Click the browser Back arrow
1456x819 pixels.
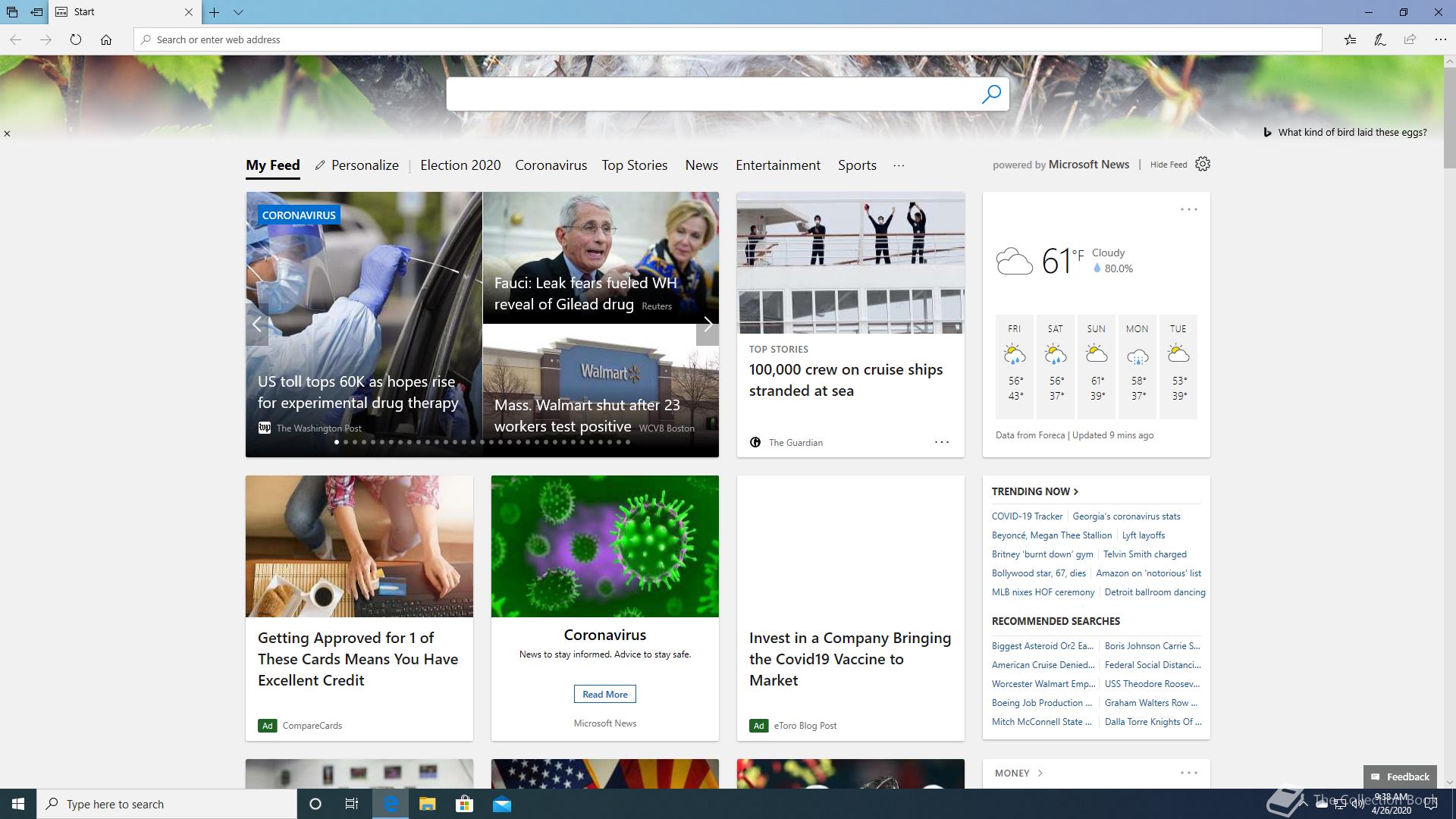pyautogui.click(x=15, y=39)
